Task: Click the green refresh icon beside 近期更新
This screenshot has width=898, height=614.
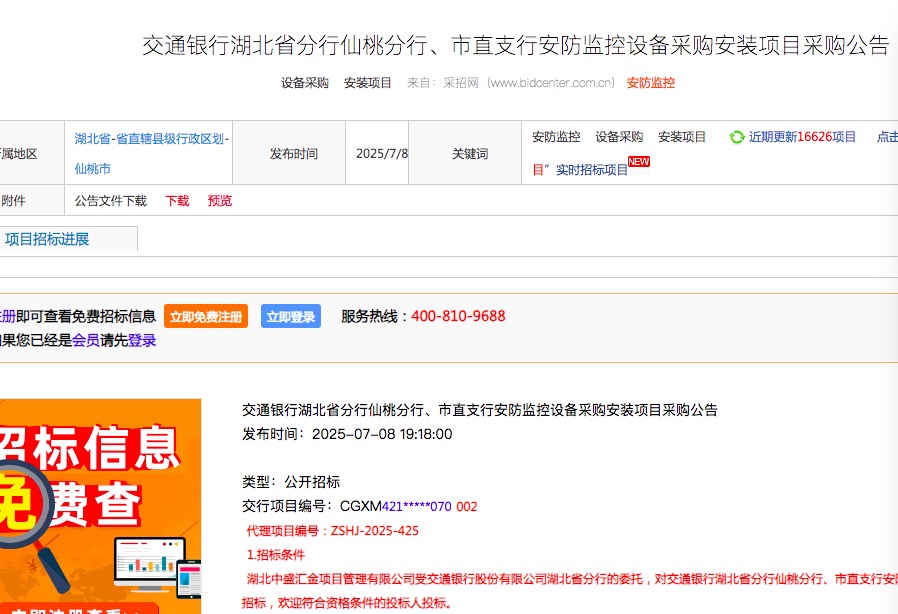Action: [736, 137]
